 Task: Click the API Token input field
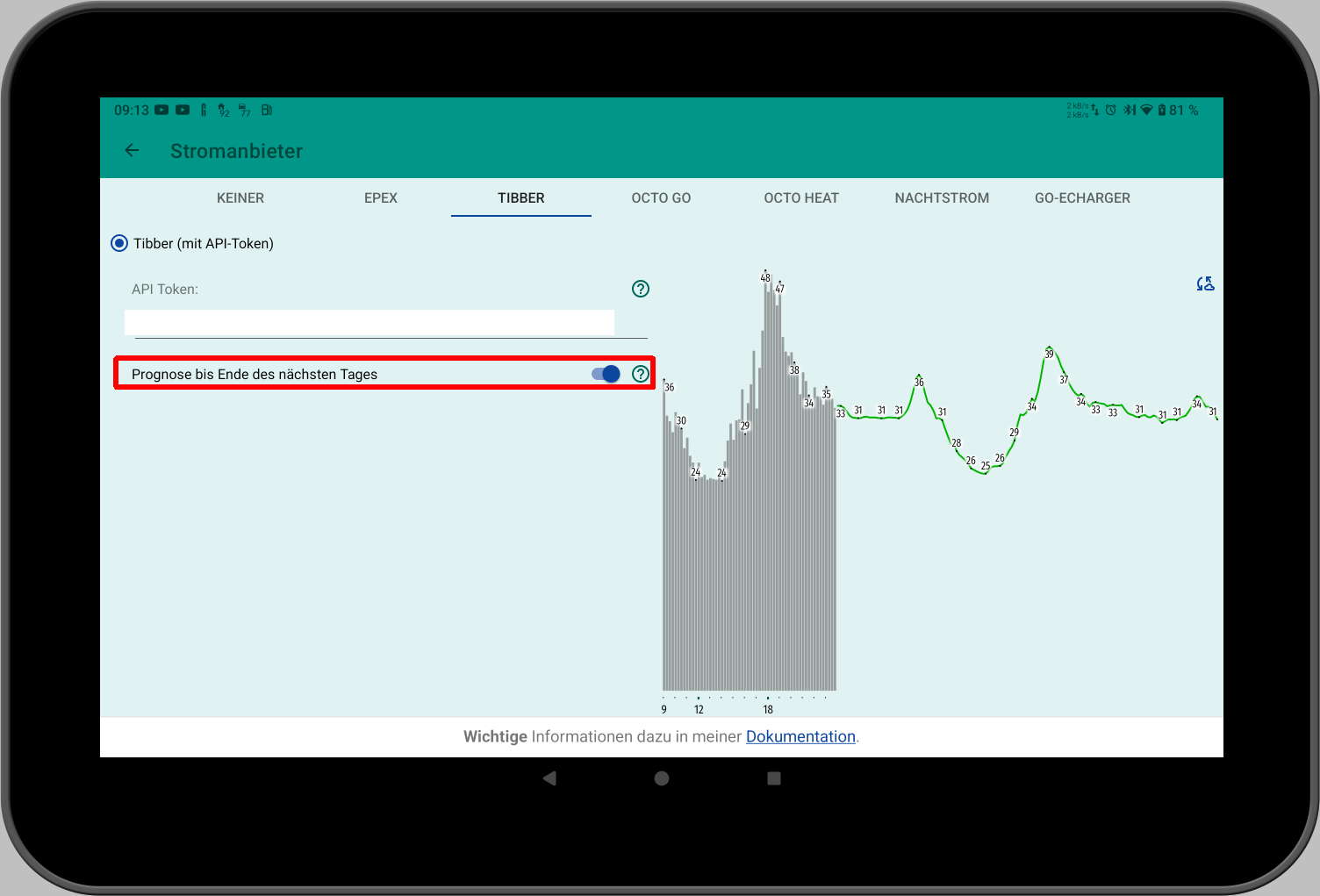(369, 322)
